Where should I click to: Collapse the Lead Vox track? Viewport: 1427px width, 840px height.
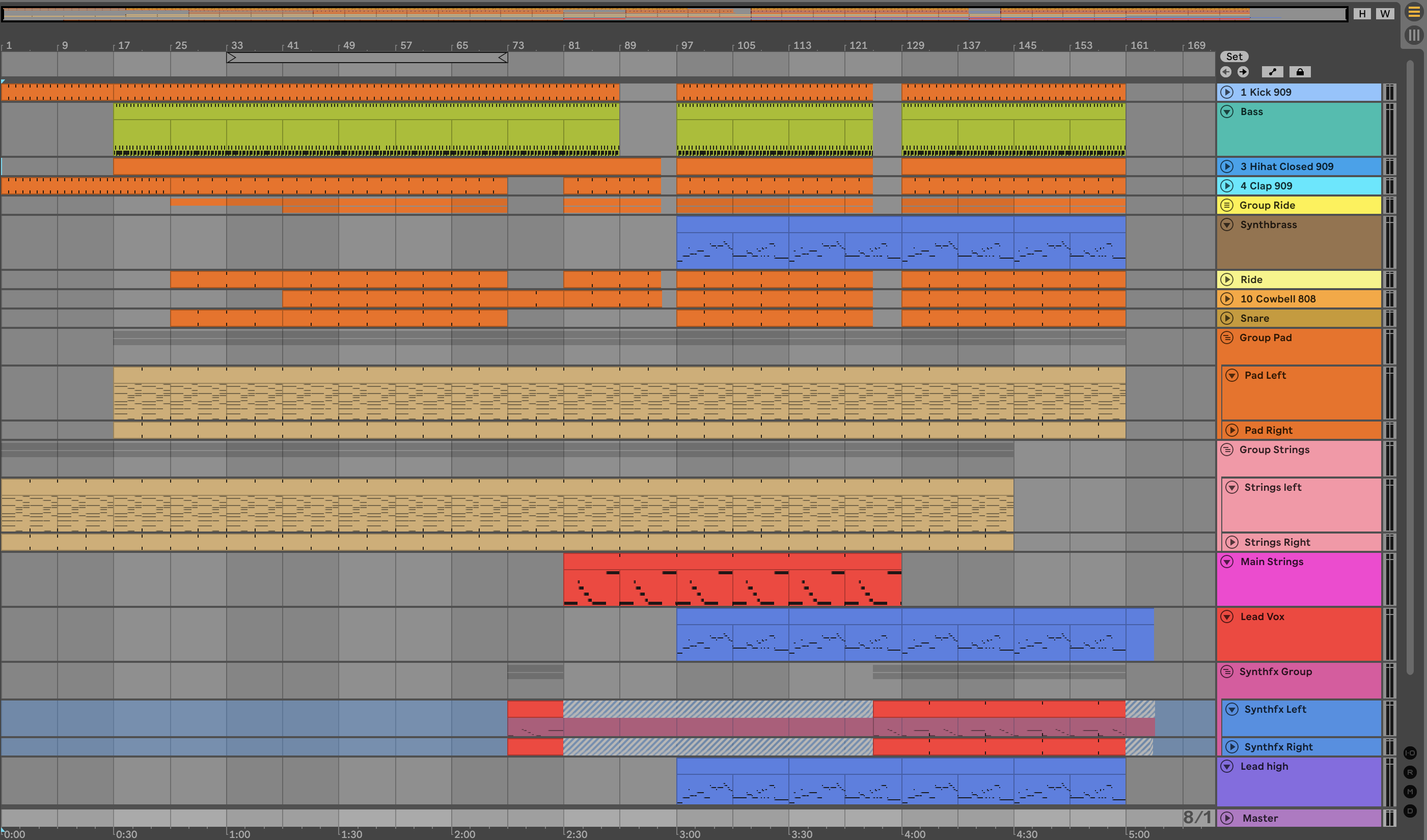[1226, 617]
